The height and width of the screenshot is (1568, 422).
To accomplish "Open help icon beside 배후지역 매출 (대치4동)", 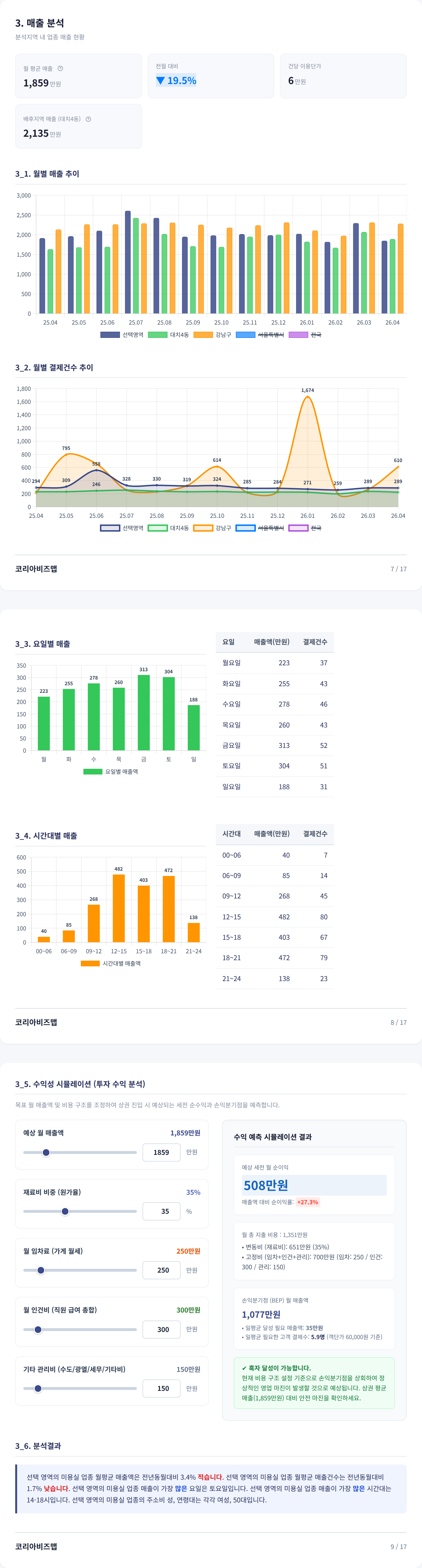I will [88, 119].
